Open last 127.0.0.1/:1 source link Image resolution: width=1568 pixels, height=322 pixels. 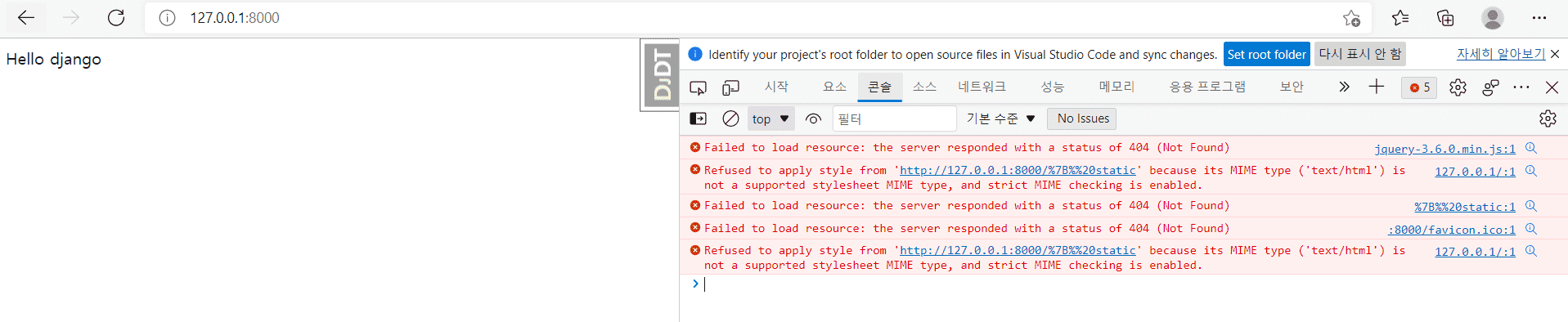point(1475,252)
